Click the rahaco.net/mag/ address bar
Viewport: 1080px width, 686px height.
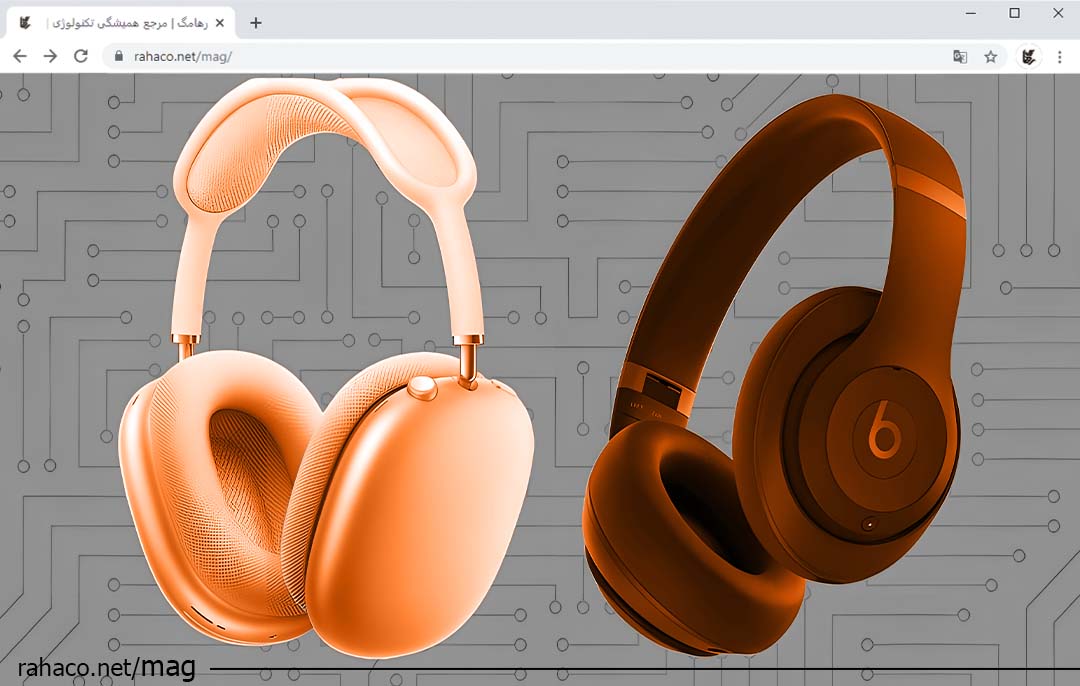click(500, 57)
